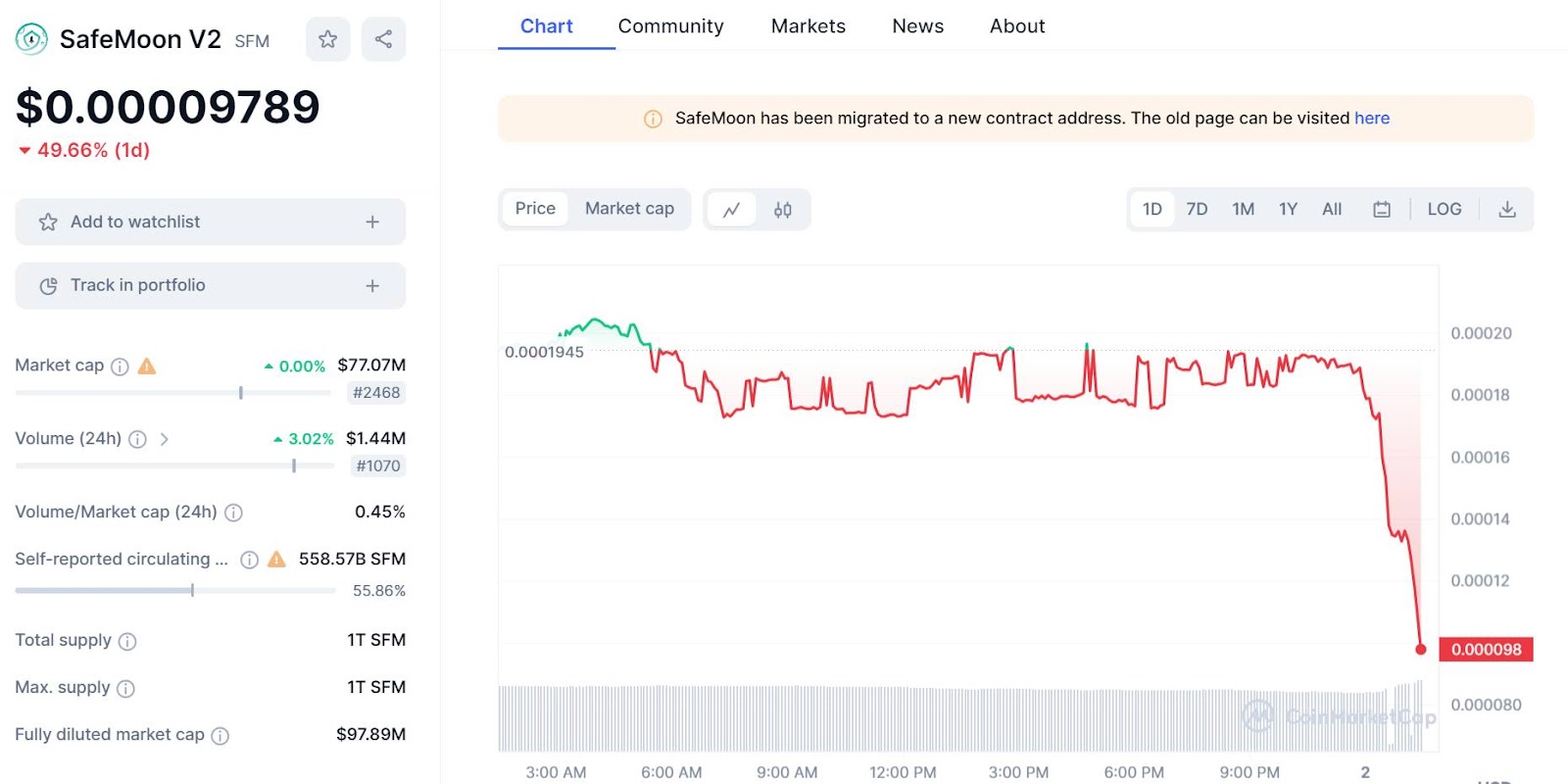Image resolution: width=1568 pixels, height=784 pixels.
Task: Click info icon next to Total supply
Action: tap(127, 642)
